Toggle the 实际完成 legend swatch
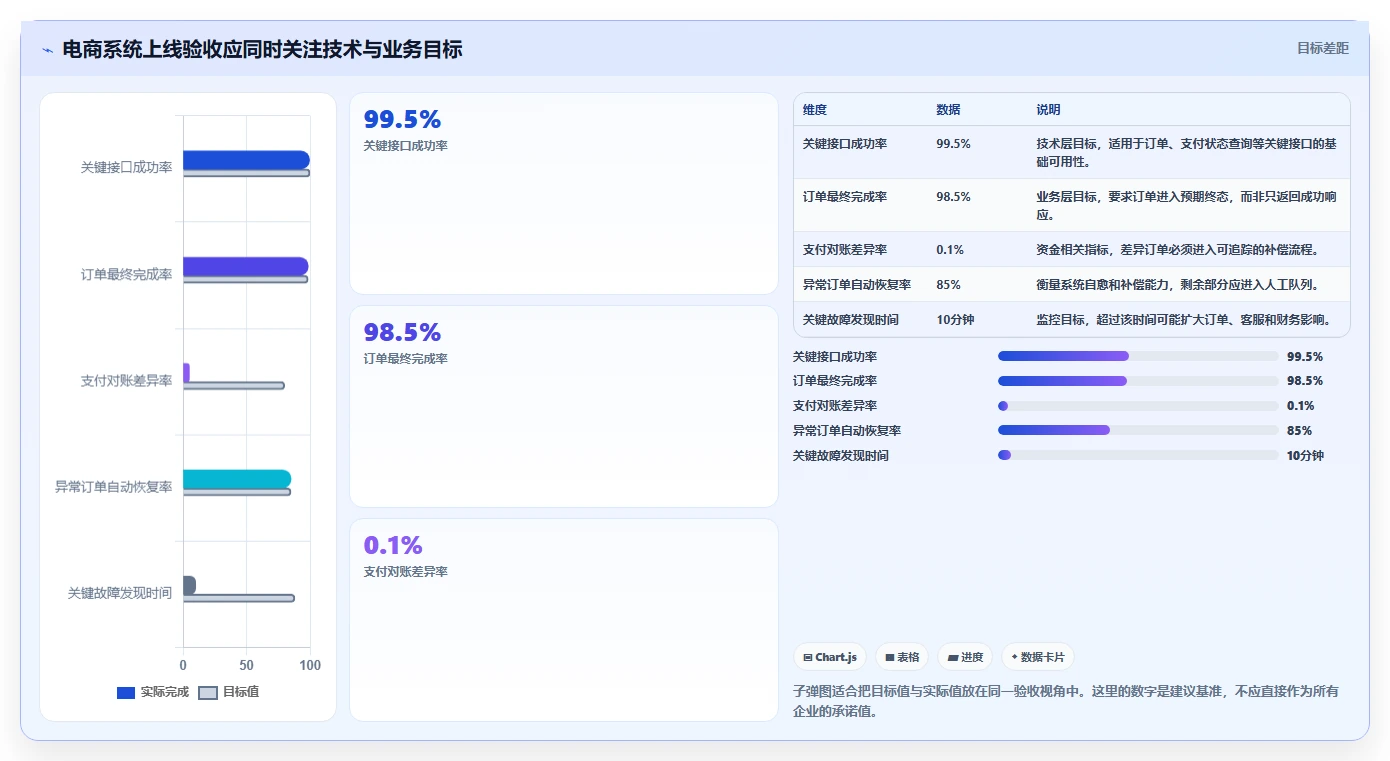Viewport: 1390px width, 761px height. point(126,692)
